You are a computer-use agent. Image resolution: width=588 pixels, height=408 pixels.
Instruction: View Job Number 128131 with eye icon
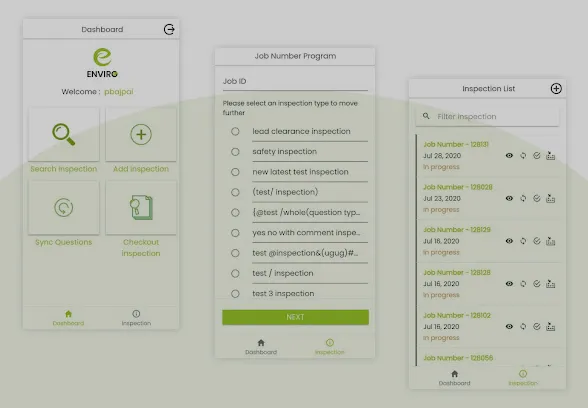point(509,156)
